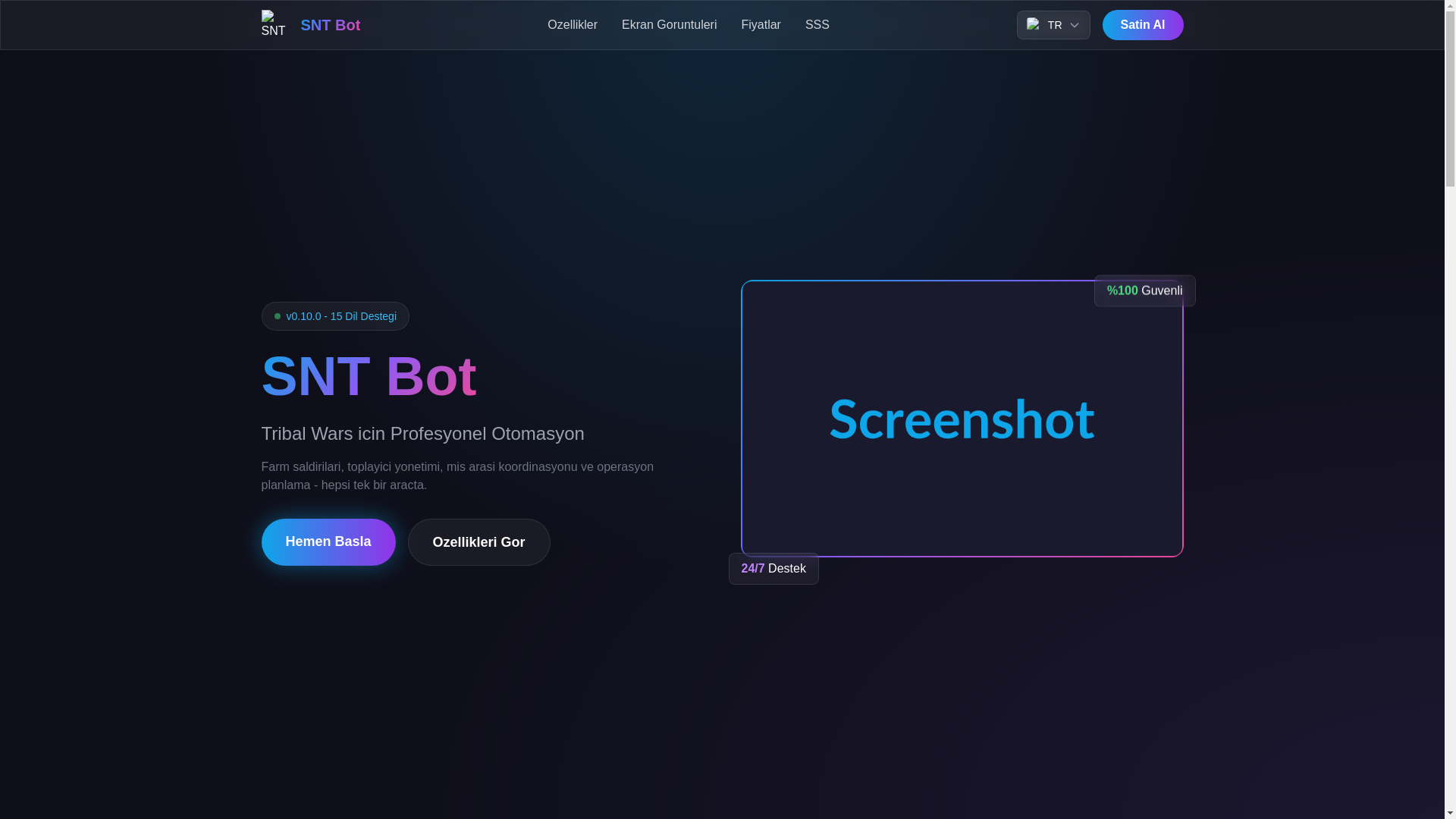Click the SNT logo image in header
The width and height of the screenshot is (1456, 819).
point(273,24)
